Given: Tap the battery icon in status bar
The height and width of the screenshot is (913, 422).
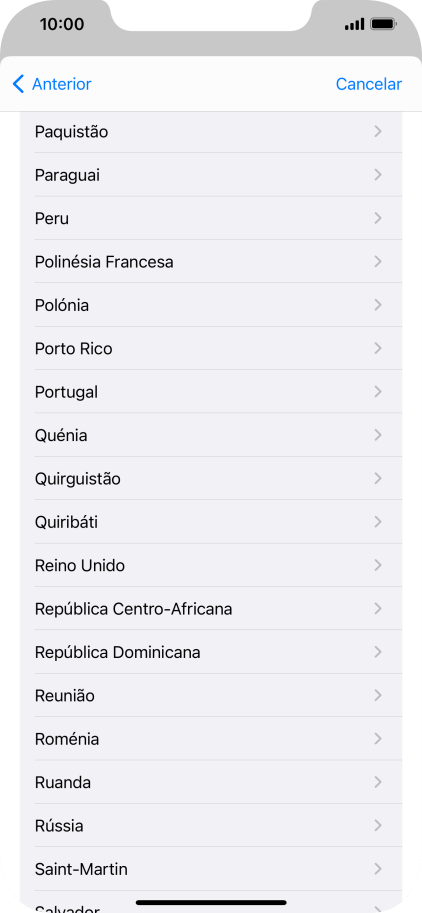Looking at the screenshot, I should (x=384, y=24).
